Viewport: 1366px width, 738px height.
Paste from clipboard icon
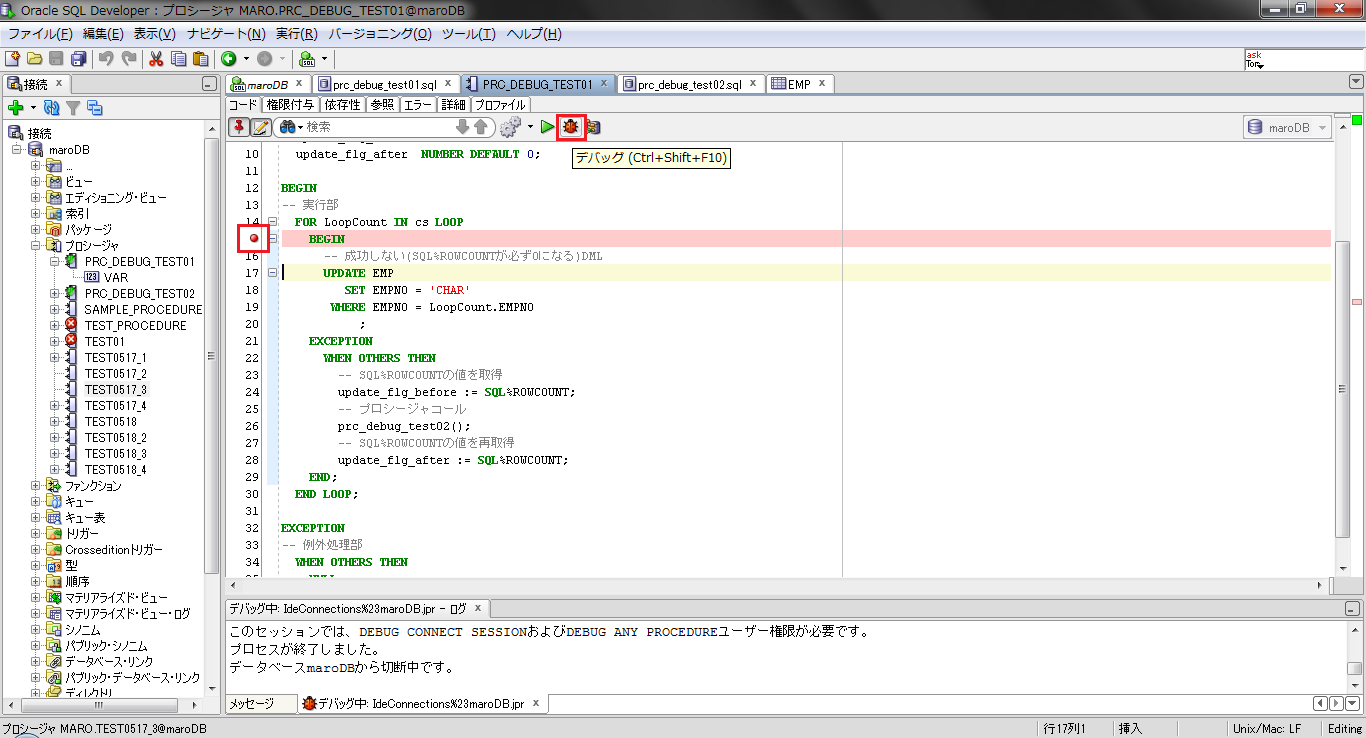point(200,59)
